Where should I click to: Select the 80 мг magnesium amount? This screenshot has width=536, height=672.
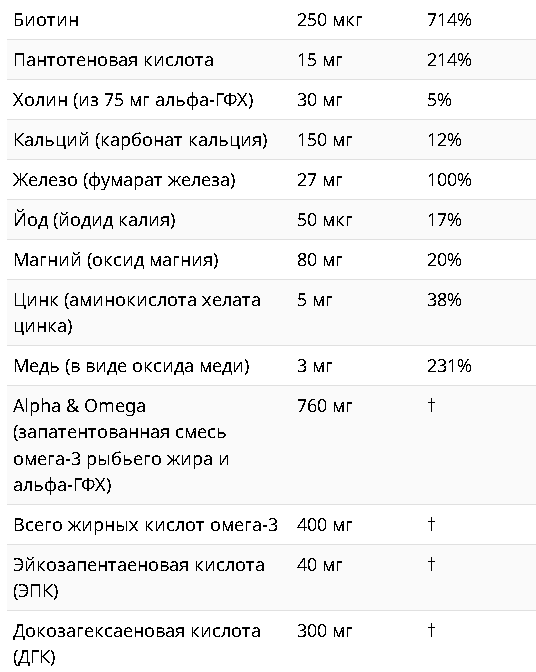[320, 260]
